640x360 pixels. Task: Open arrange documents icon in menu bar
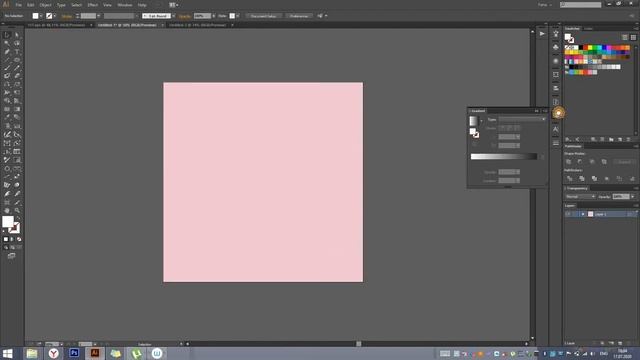173,5
